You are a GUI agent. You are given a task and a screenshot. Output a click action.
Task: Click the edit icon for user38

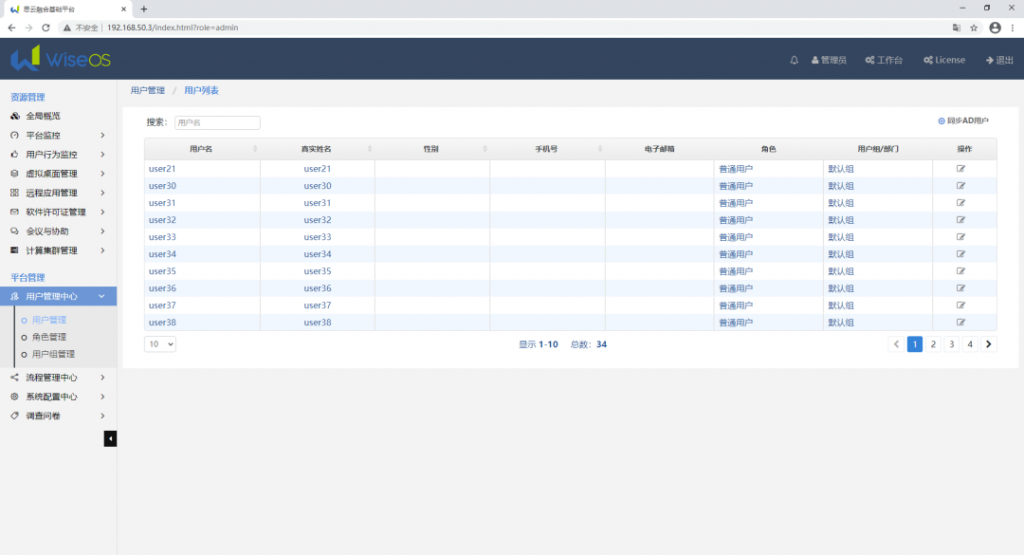961,322
